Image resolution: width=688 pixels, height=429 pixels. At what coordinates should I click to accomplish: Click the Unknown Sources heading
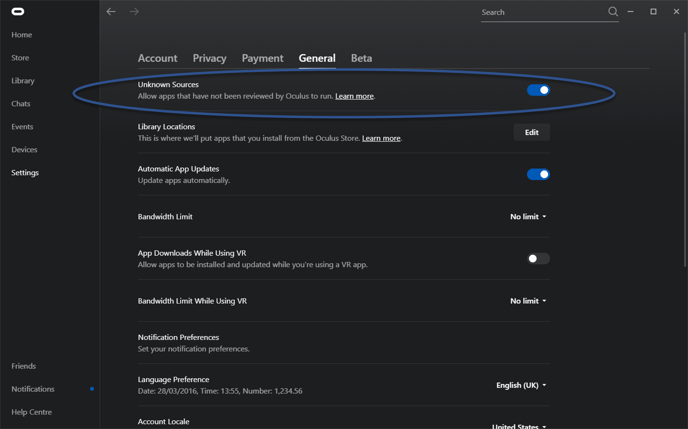point(168,84)
